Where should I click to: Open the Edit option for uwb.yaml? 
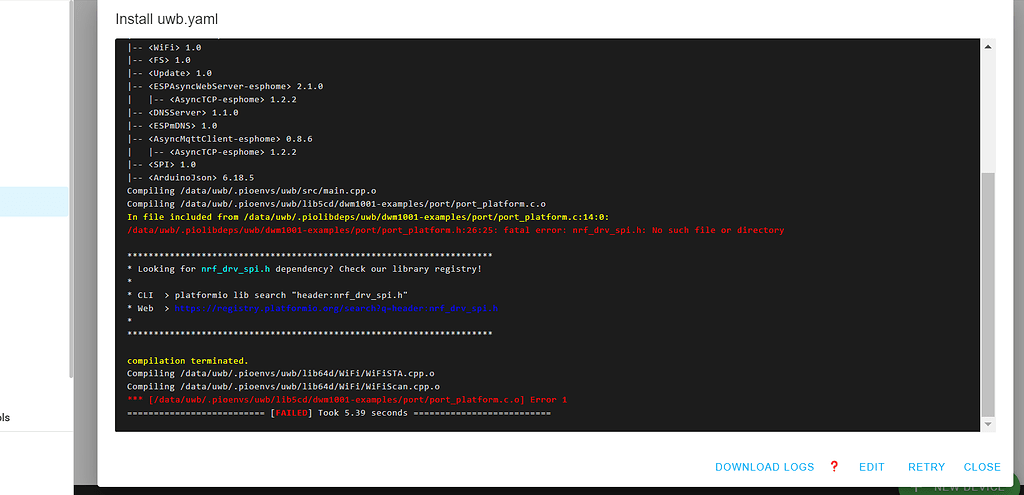click(x=872, y=467)
